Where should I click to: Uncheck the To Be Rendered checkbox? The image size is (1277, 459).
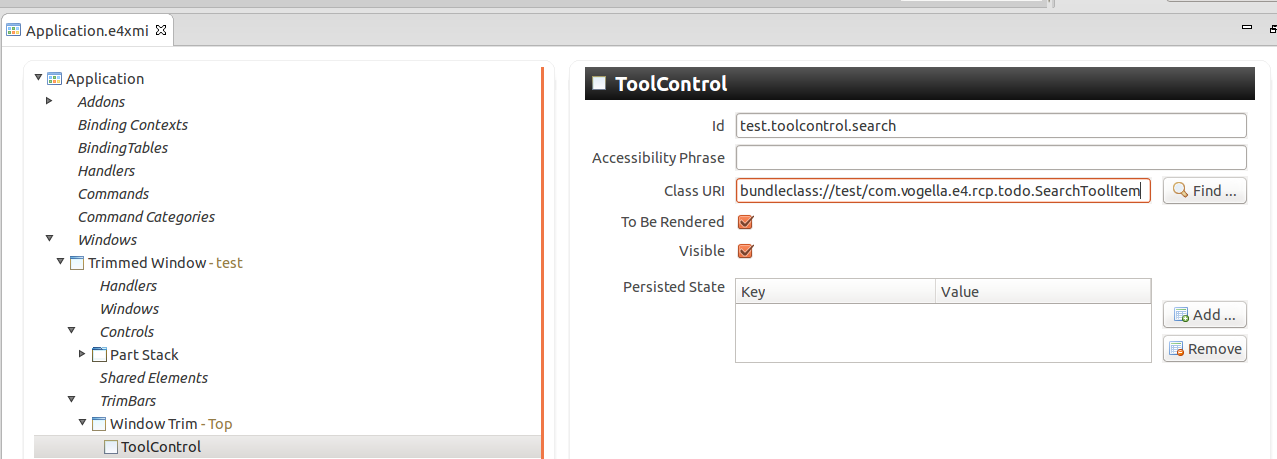745,222
